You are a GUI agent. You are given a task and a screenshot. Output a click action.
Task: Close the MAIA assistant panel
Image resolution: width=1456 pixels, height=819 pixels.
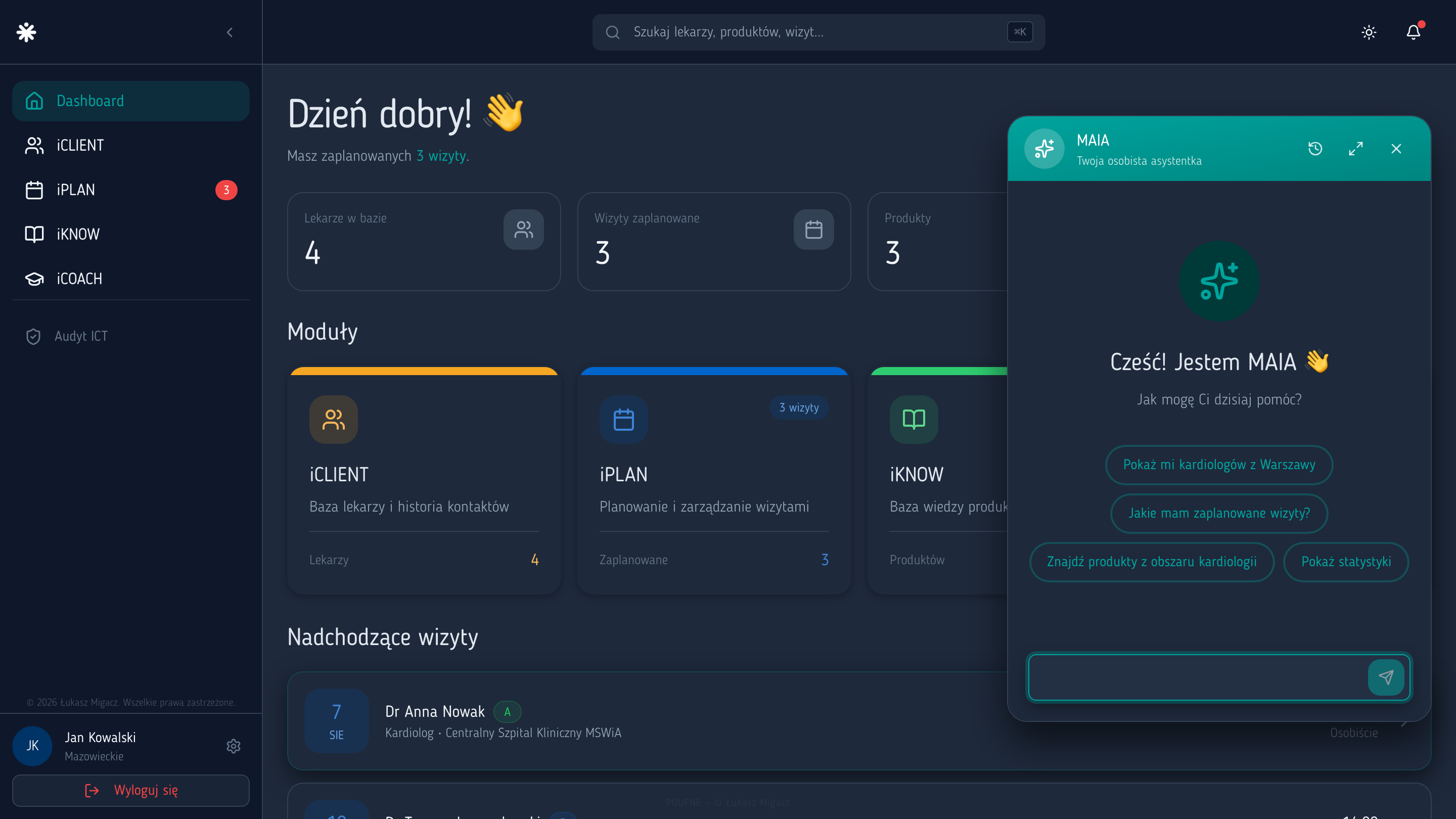[1396, 149]
